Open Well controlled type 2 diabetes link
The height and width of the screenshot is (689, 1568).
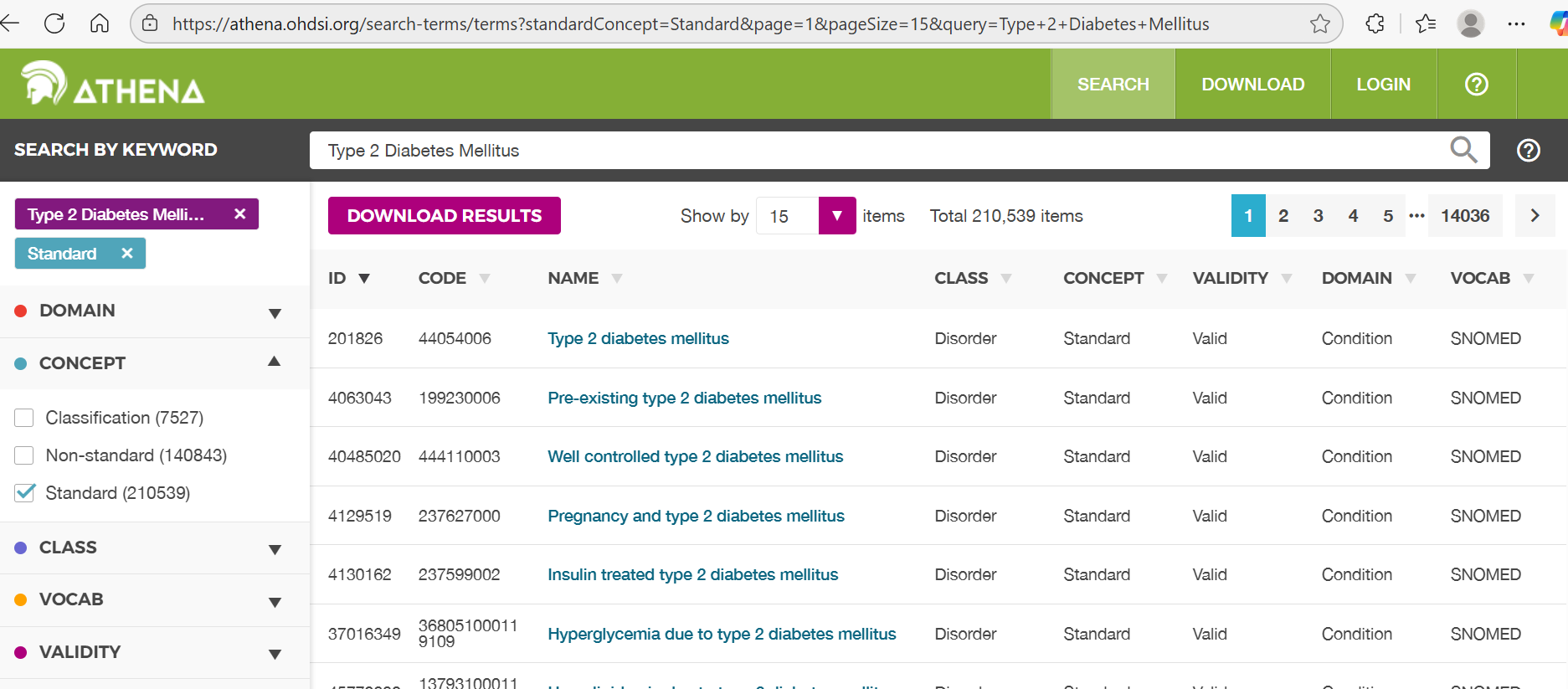pos(695,456)
